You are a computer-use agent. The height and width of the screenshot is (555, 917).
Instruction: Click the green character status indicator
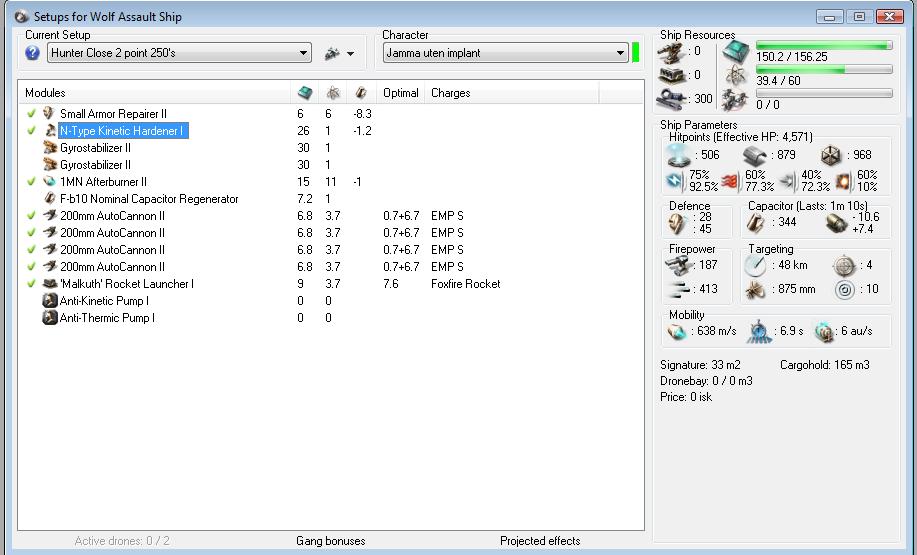[x=636, y=53]
